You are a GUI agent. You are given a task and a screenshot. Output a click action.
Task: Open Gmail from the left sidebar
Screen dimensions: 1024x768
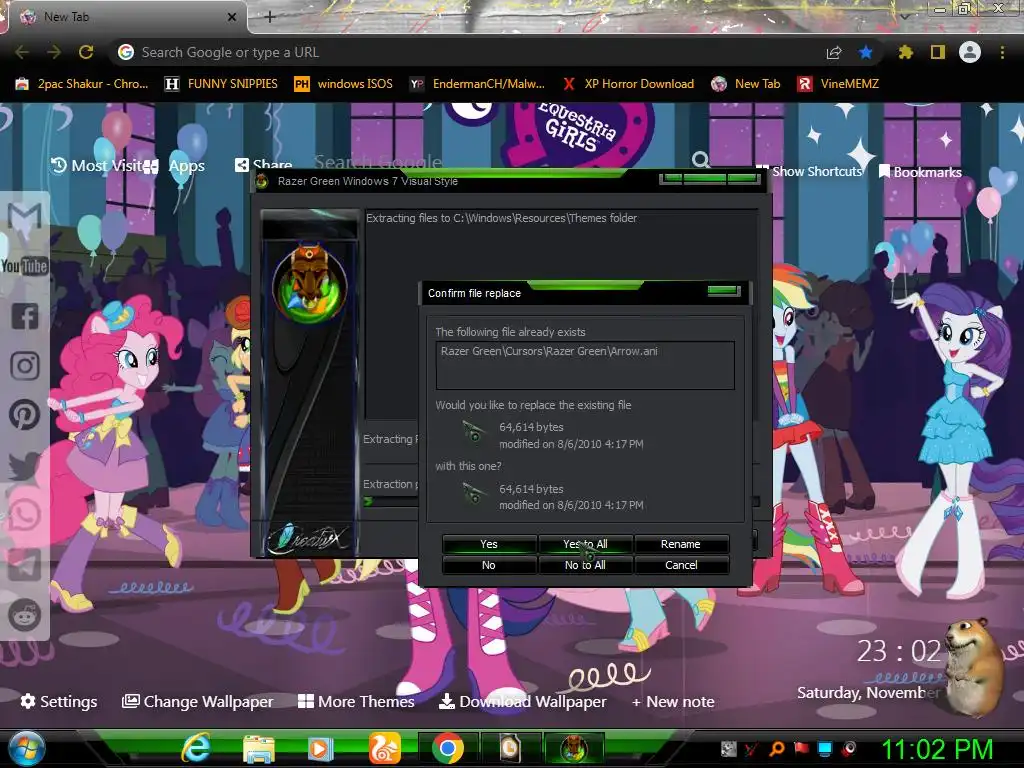25,216
